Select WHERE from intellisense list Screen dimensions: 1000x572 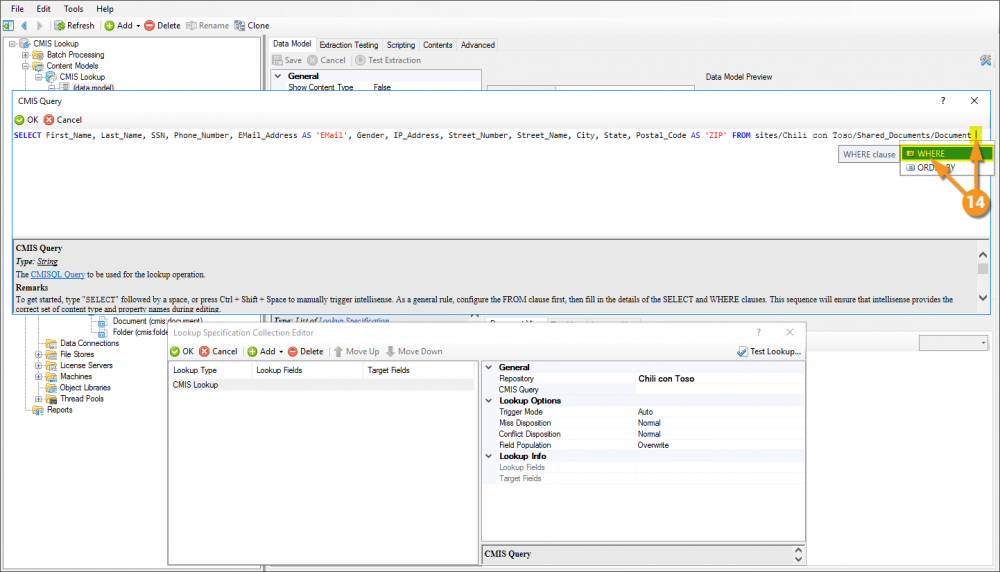946,154
